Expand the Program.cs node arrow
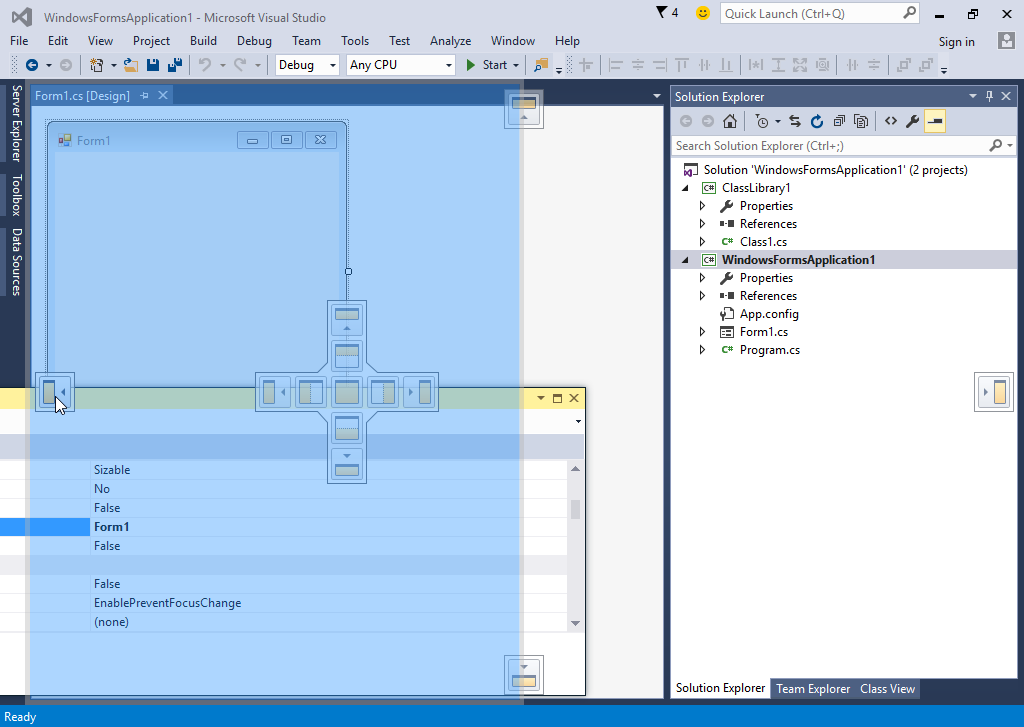 tap(703, 350)
